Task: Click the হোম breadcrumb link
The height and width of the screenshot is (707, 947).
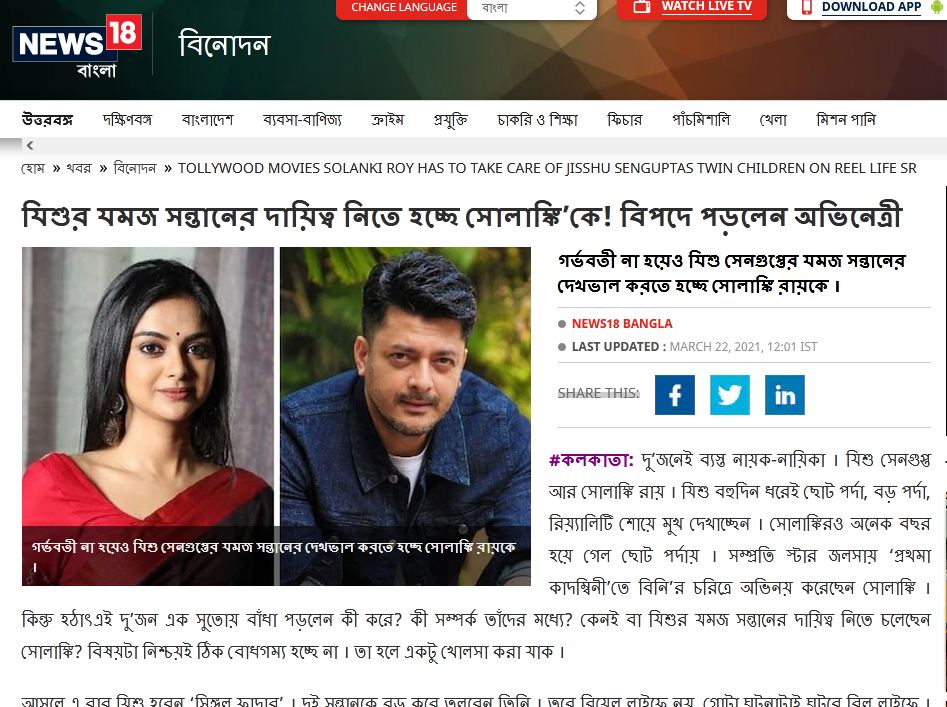Action: pos(33,168)
